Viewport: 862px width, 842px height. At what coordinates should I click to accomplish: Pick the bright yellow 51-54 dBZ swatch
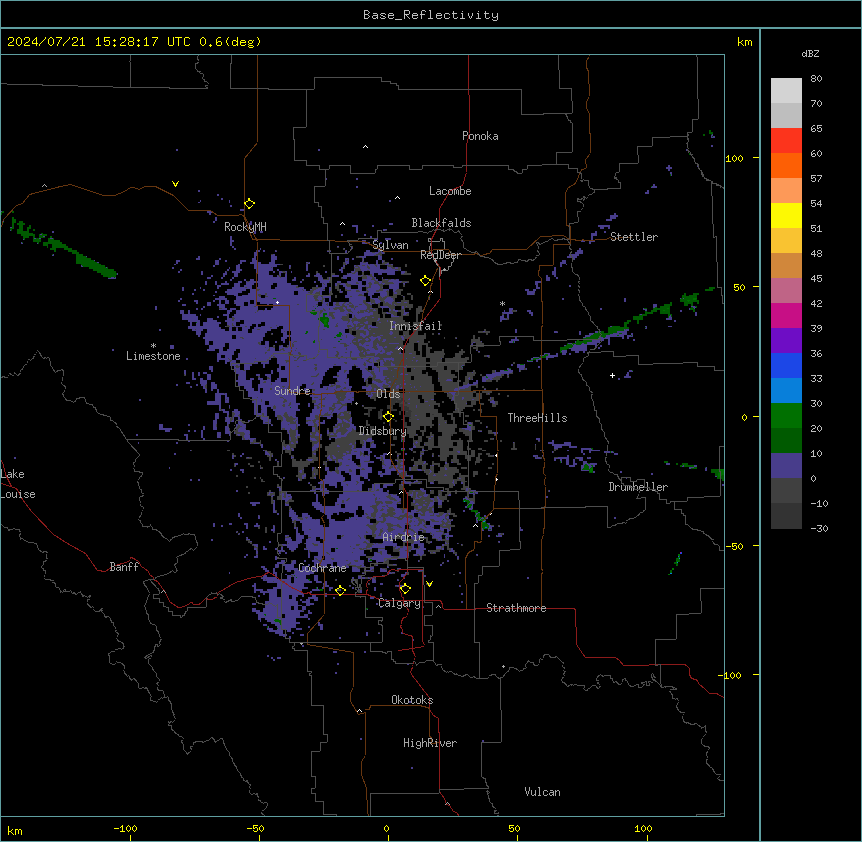pyautogui.click(x=786, y=215)
